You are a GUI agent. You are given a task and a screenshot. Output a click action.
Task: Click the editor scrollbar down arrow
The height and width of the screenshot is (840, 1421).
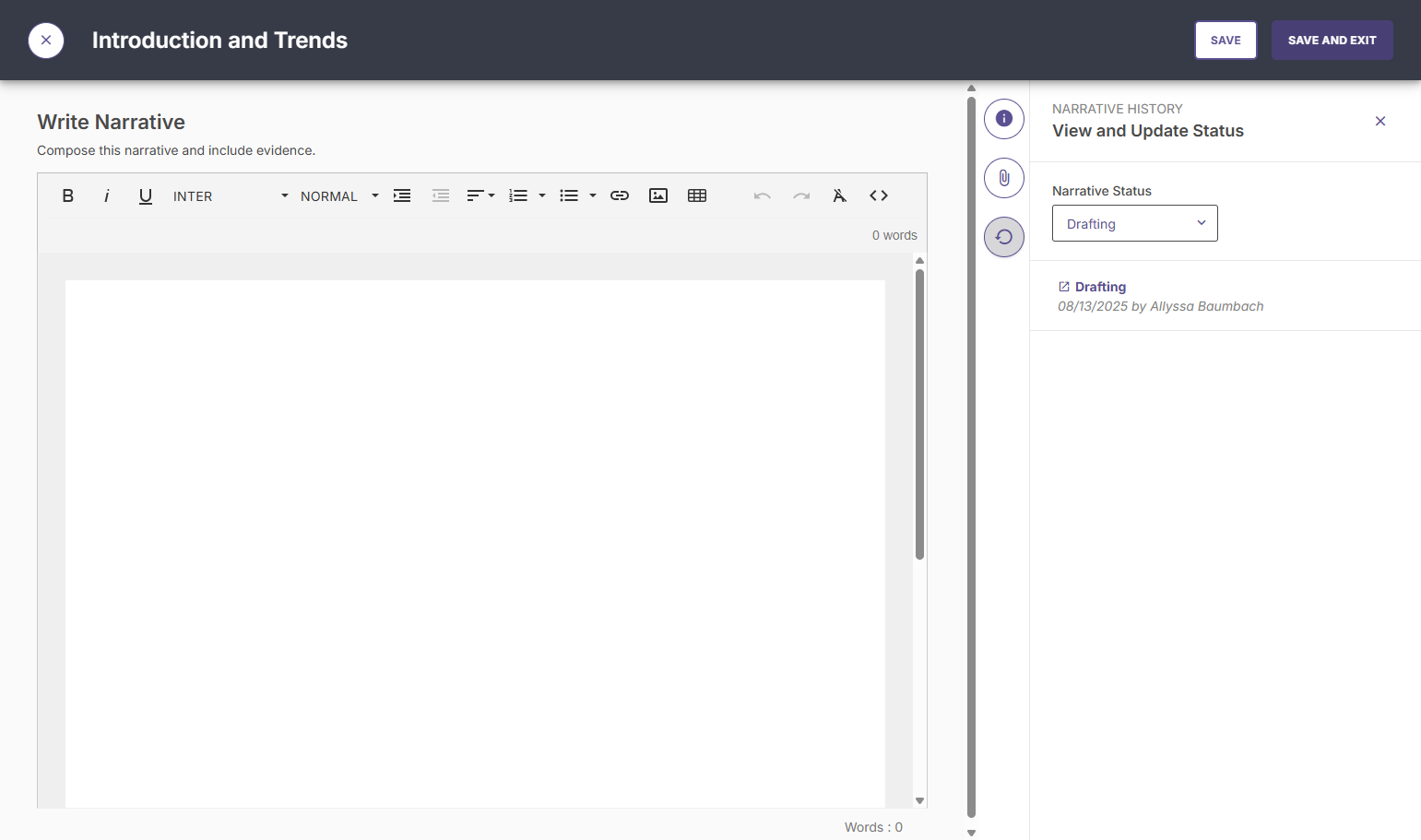pyautogui.click(x=919, y=800)
